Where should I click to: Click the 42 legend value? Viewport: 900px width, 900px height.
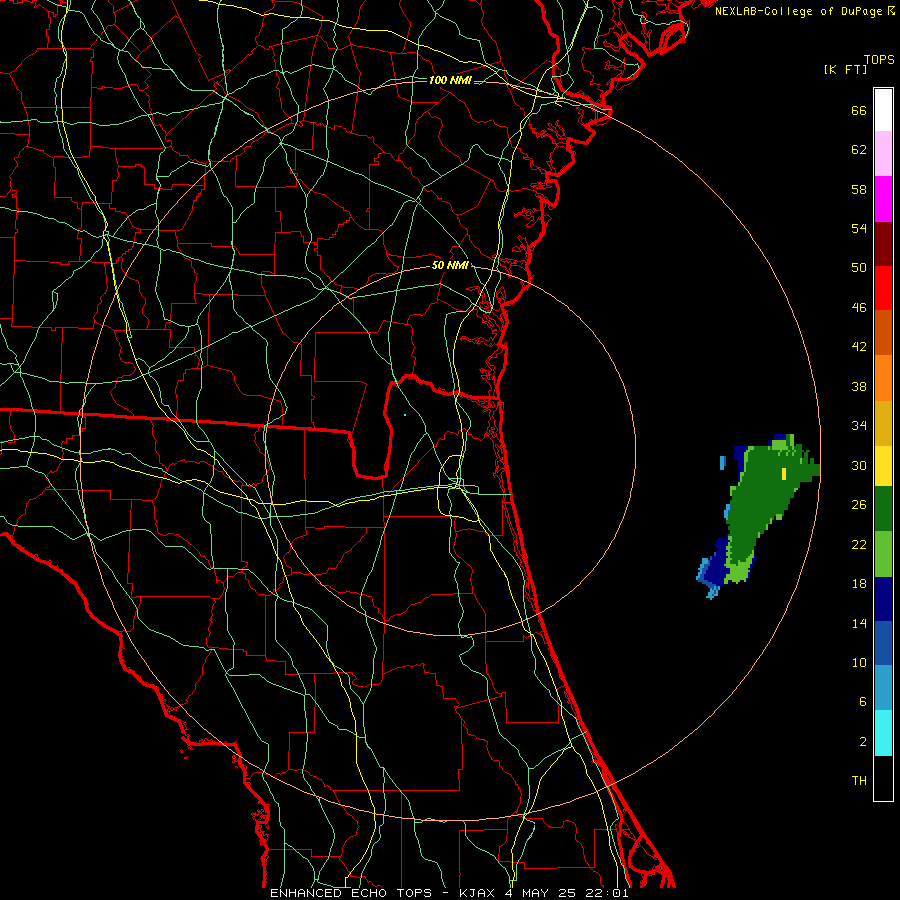pos(859,347)
